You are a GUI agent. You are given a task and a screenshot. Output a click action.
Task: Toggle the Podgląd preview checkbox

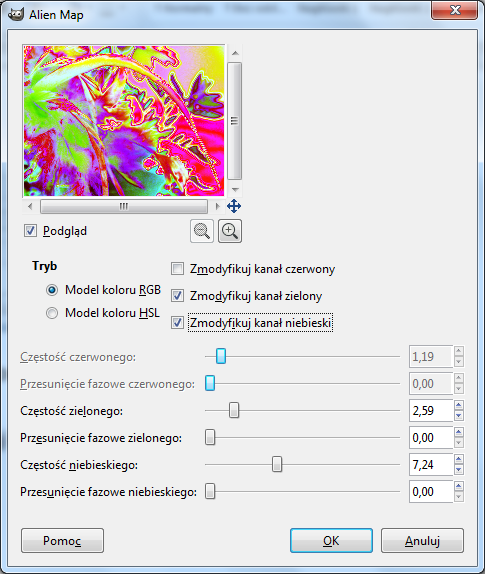click(30, 231)
